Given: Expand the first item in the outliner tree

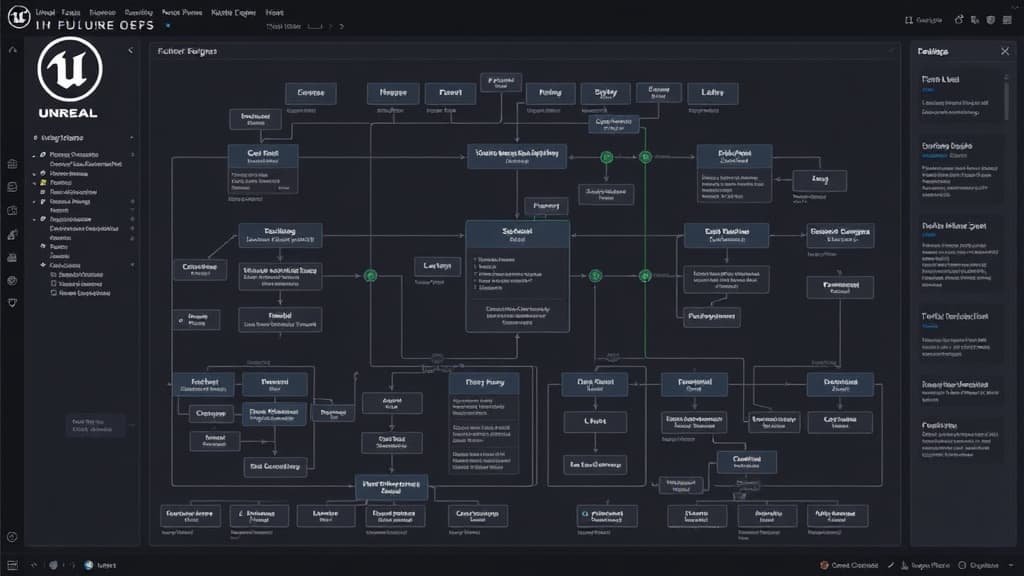Looking at the screenshot, I should tap(33, 156).
